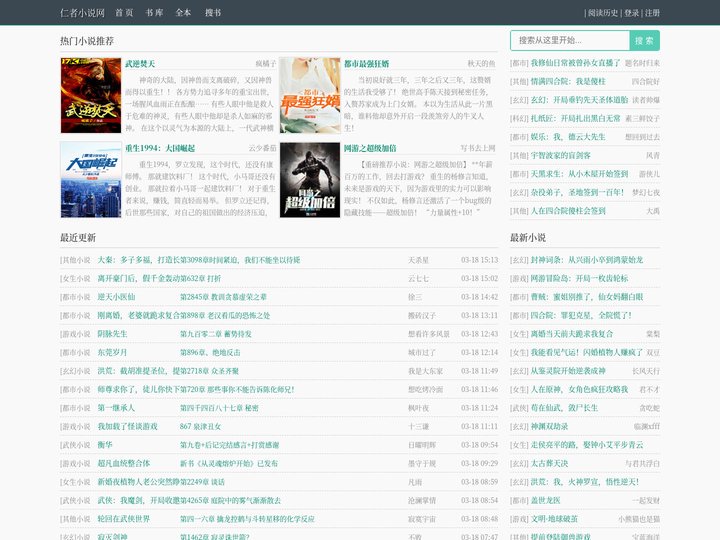Image resolution: width=720 pixels, height=540 pixels.
Task: Open 文明·地球破茧 in newest novels
Action: tap(554, 519)
